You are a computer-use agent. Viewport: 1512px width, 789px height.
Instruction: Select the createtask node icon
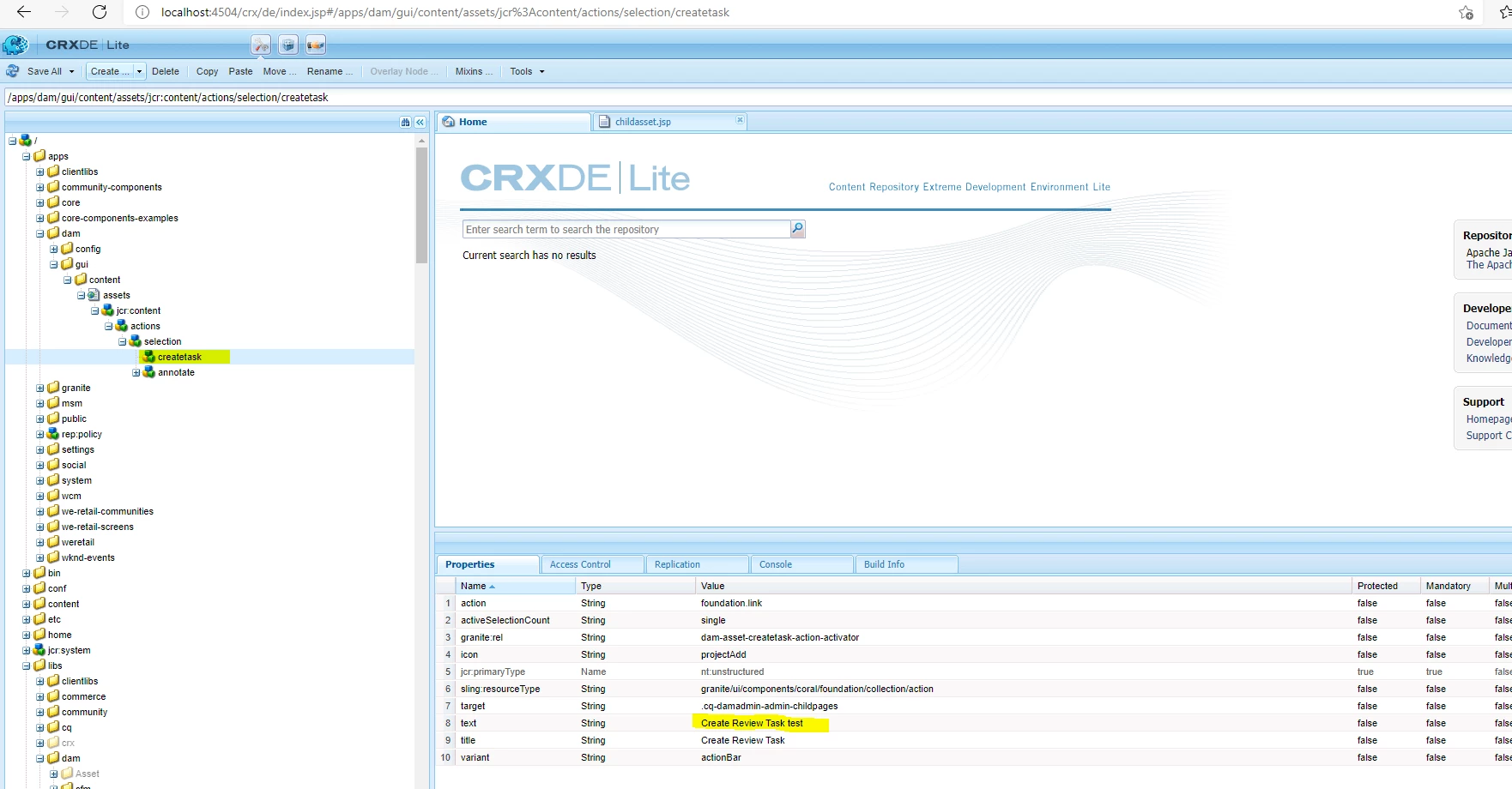pyautogui.click(x=149, y=357)
